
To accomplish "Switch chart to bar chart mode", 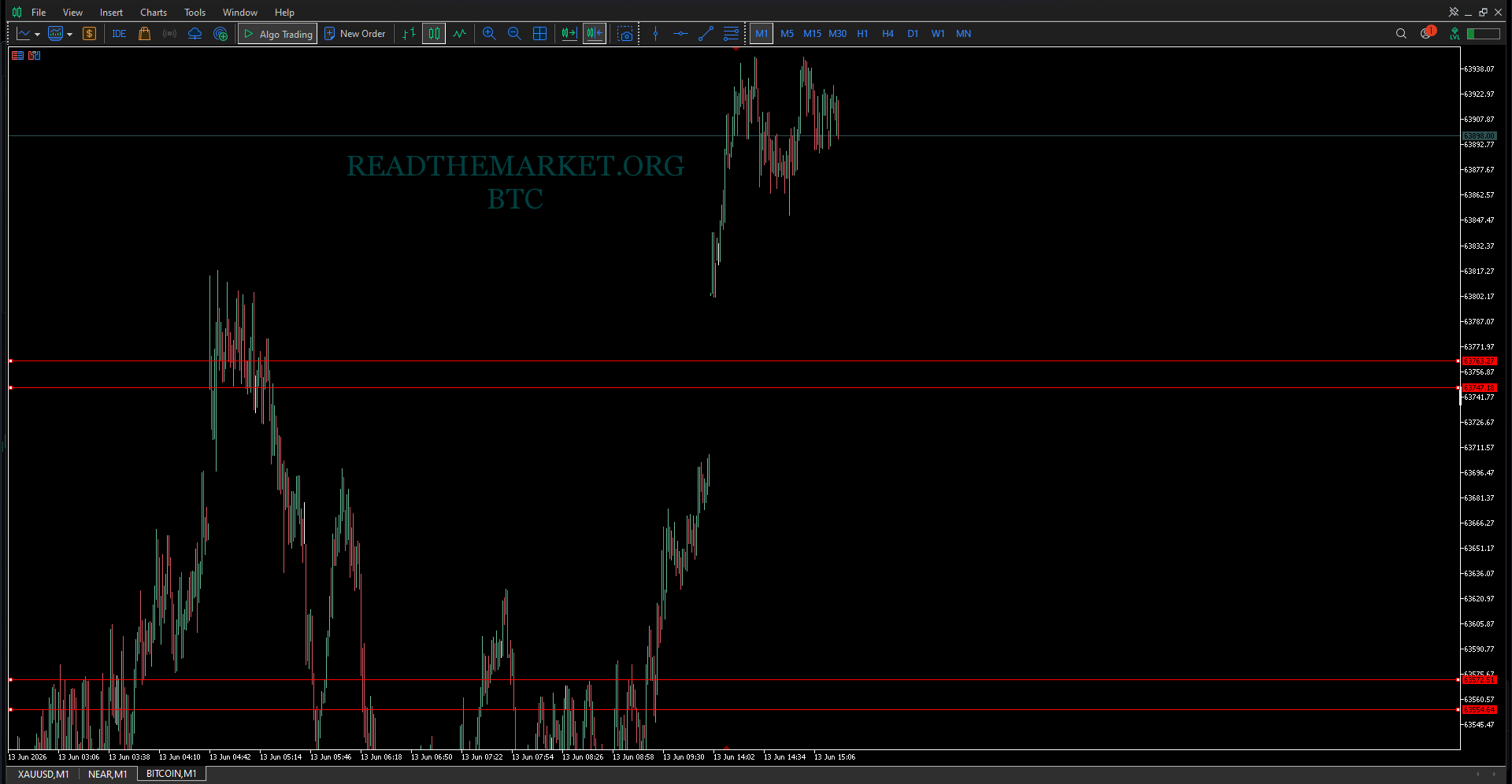I will tap(409, 34).
